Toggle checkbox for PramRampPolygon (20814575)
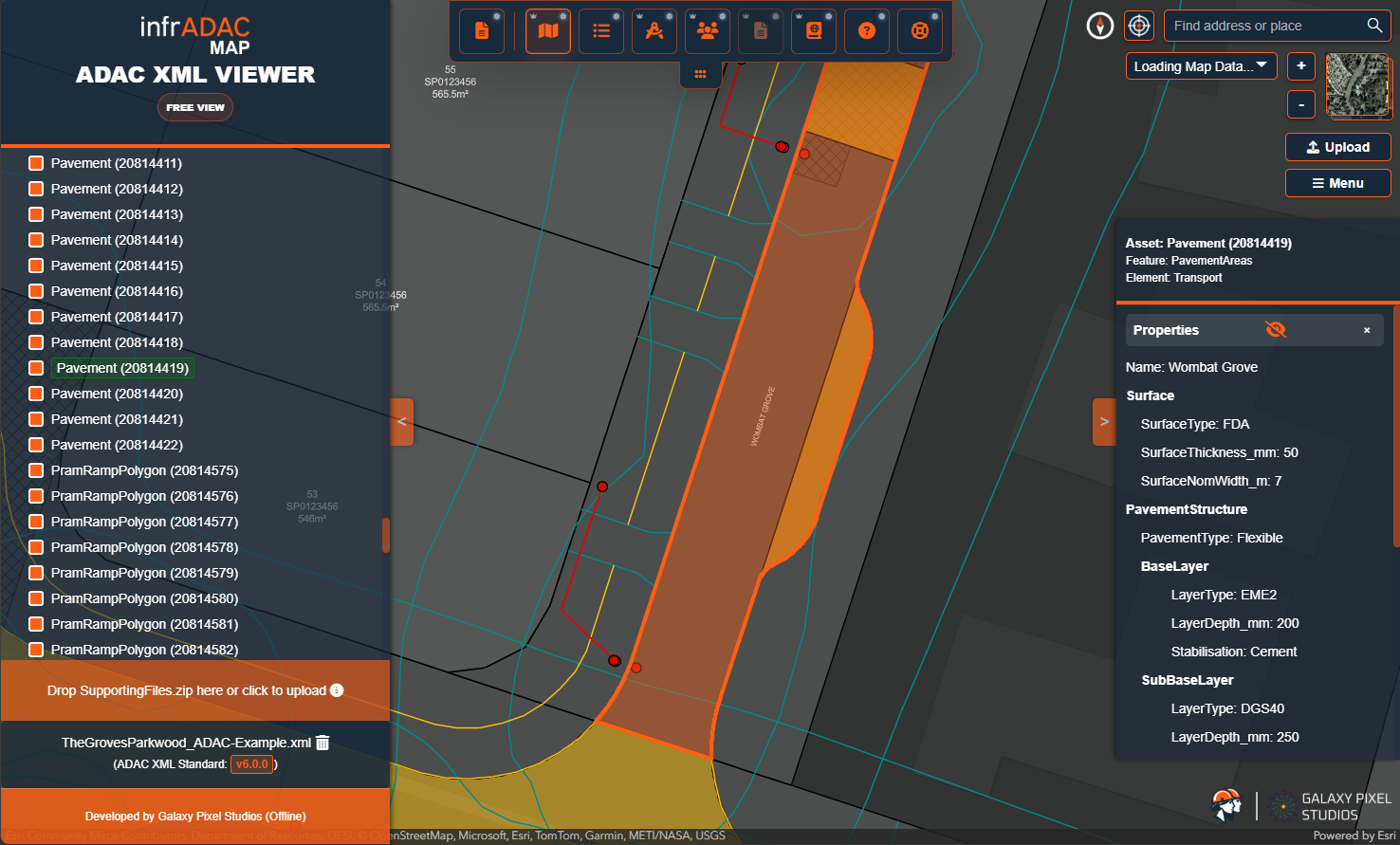Viewport: 1400px width, 845px height. point(36,470)
